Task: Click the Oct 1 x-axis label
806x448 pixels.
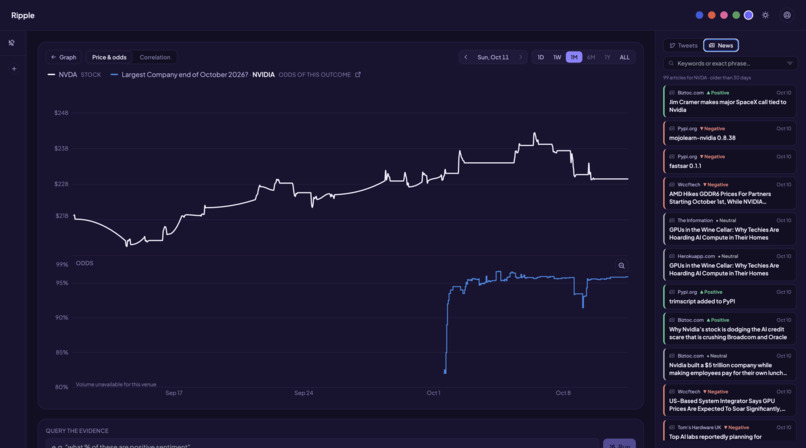Action: 433,393
